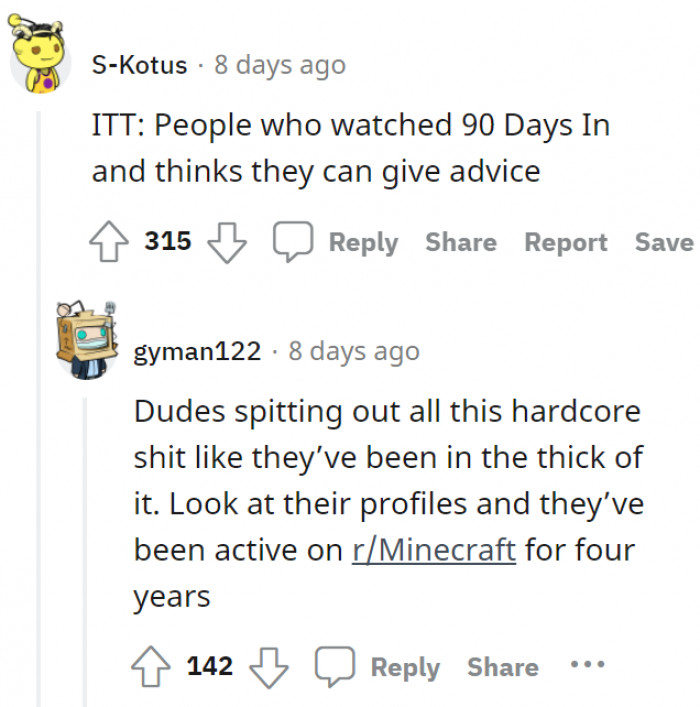Report S-Kotus's comment
The height and width of the screenshot is (707, 700).
click(566, 242)
